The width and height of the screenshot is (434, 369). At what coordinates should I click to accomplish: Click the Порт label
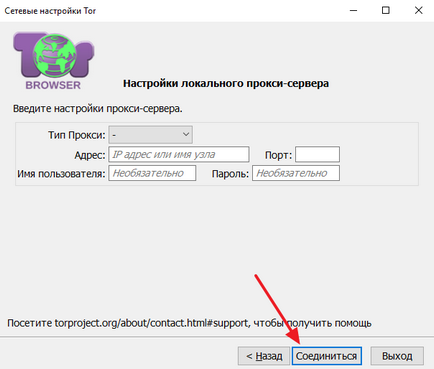pyautogui.click(x=278, y=155)
